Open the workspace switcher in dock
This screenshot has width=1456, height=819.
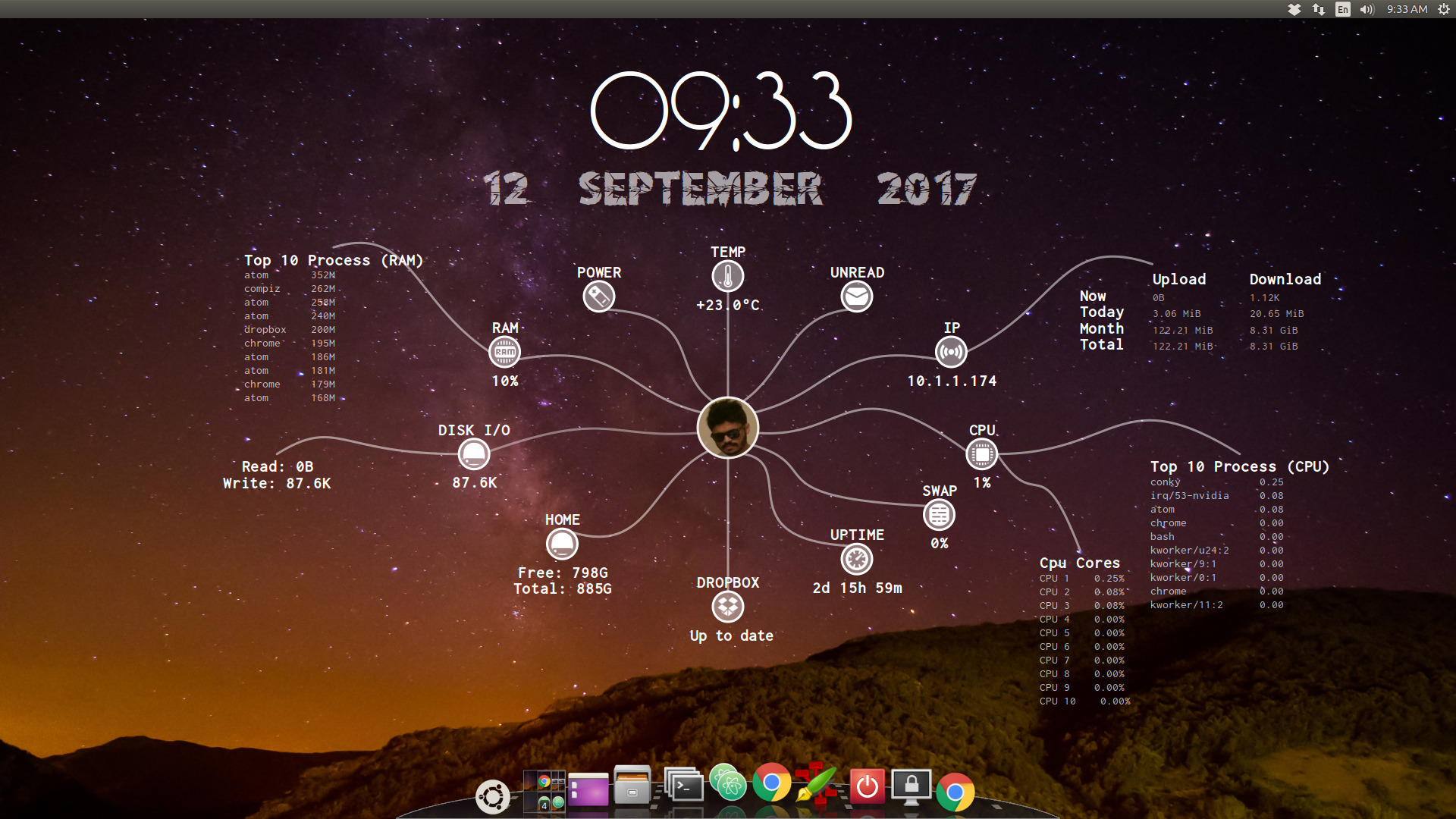pyautogui.click(x=544, y=792)
